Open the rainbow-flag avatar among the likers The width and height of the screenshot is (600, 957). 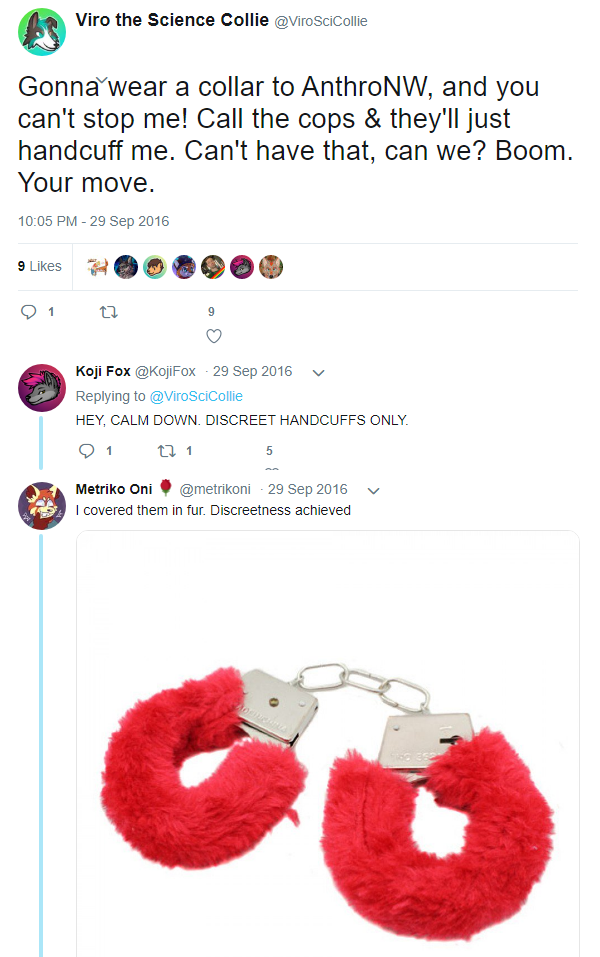[213, 267]
